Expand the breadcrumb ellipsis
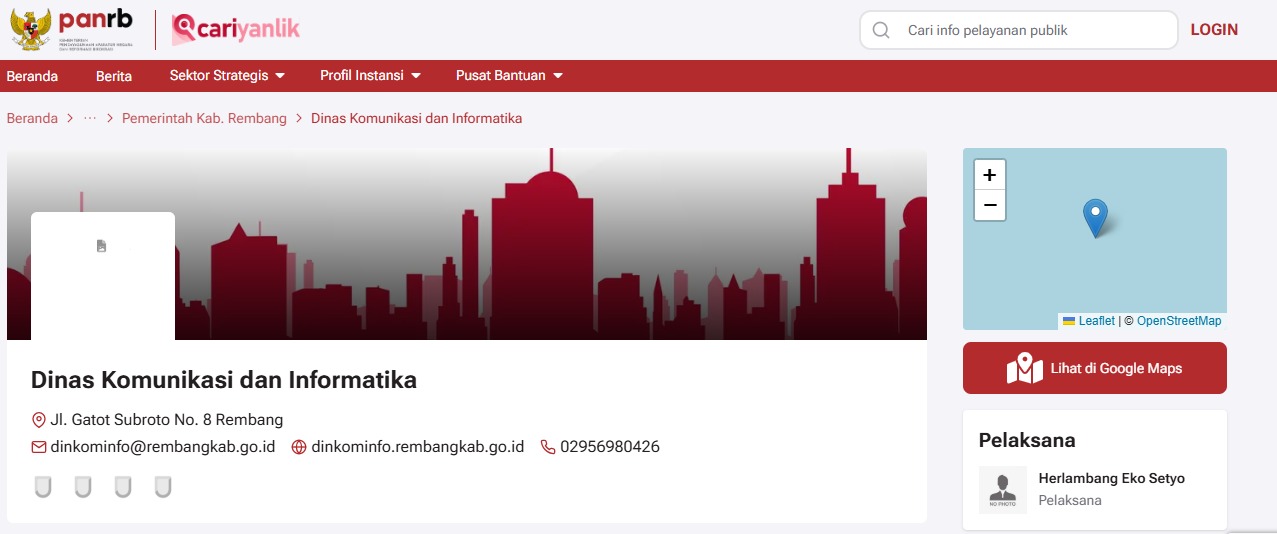Screen dimensions: 1277x534 tap(90, 118)
